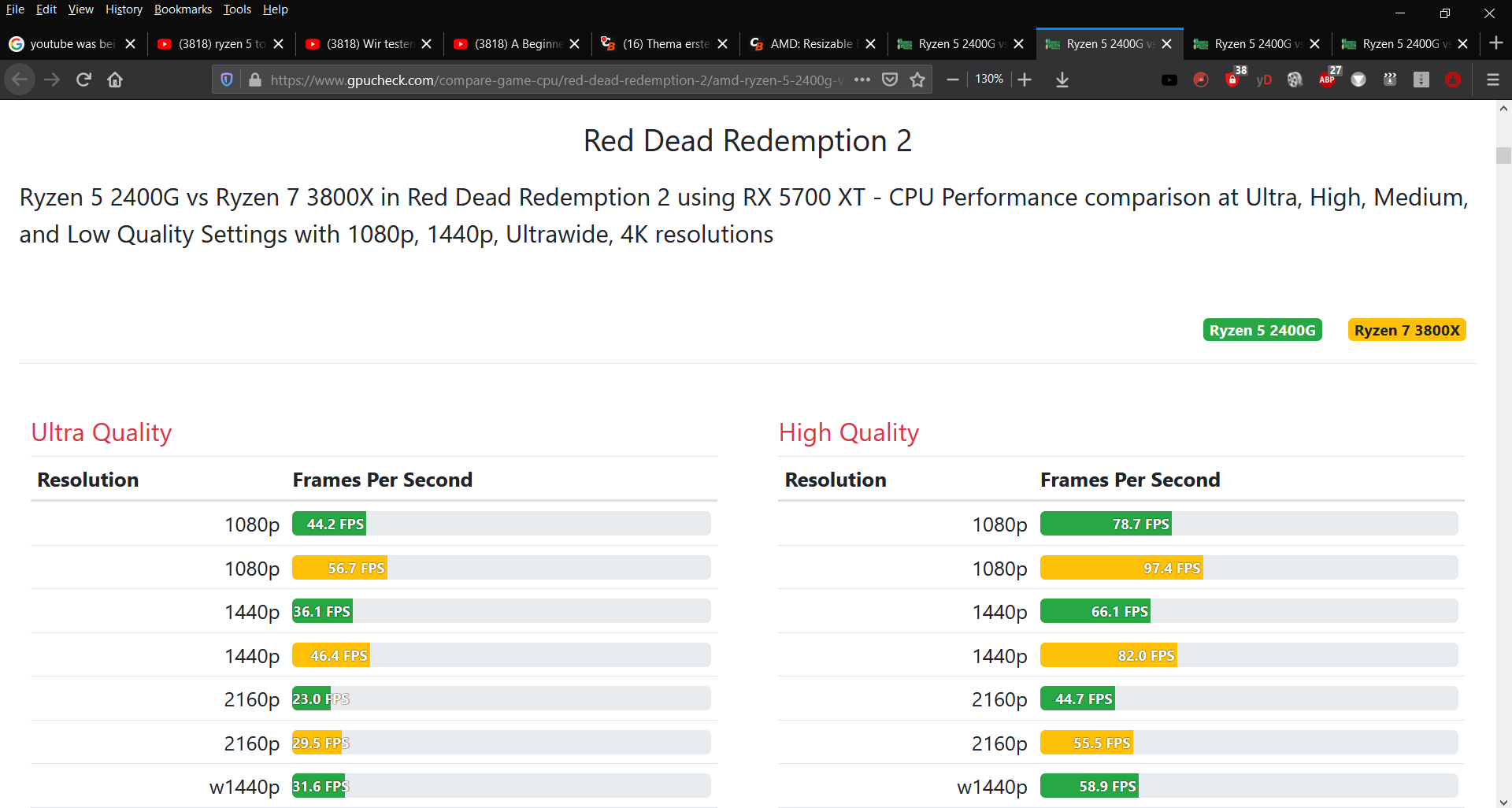
Task: Click the 78.7 FPS bar
Action: click(x=1106, y=524)
